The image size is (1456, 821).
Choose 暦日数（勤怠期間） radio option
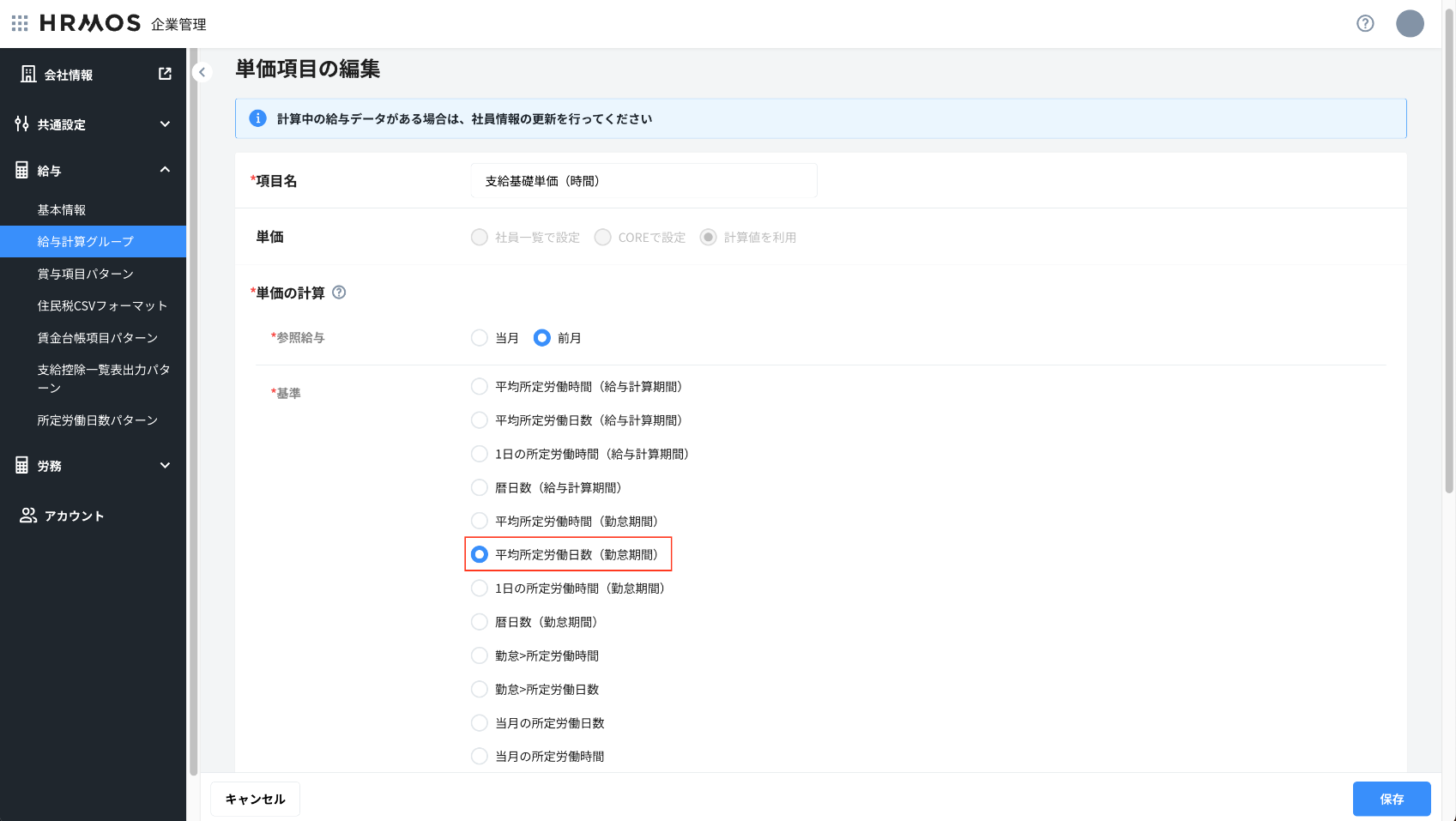click(480, 622)
